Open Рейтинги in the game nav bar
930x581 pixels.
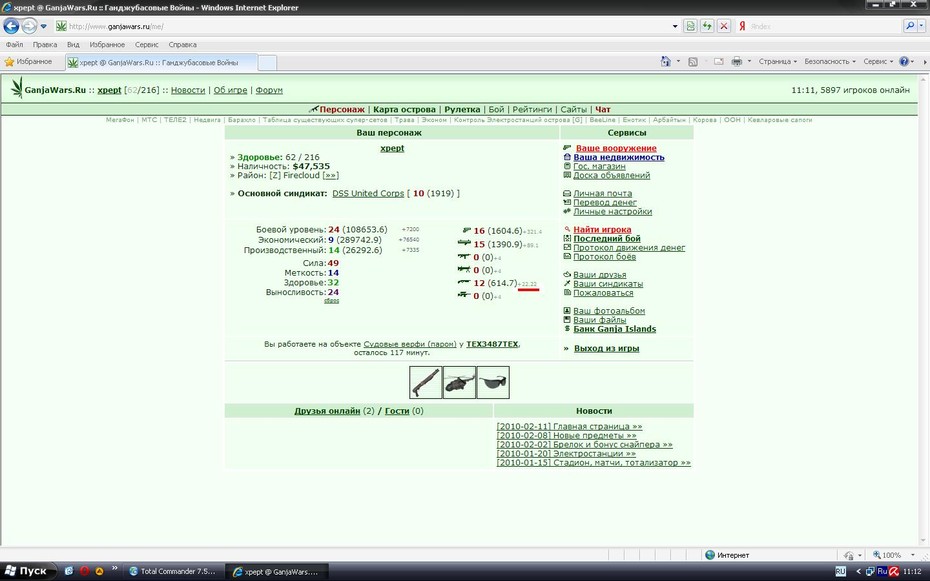532,109
